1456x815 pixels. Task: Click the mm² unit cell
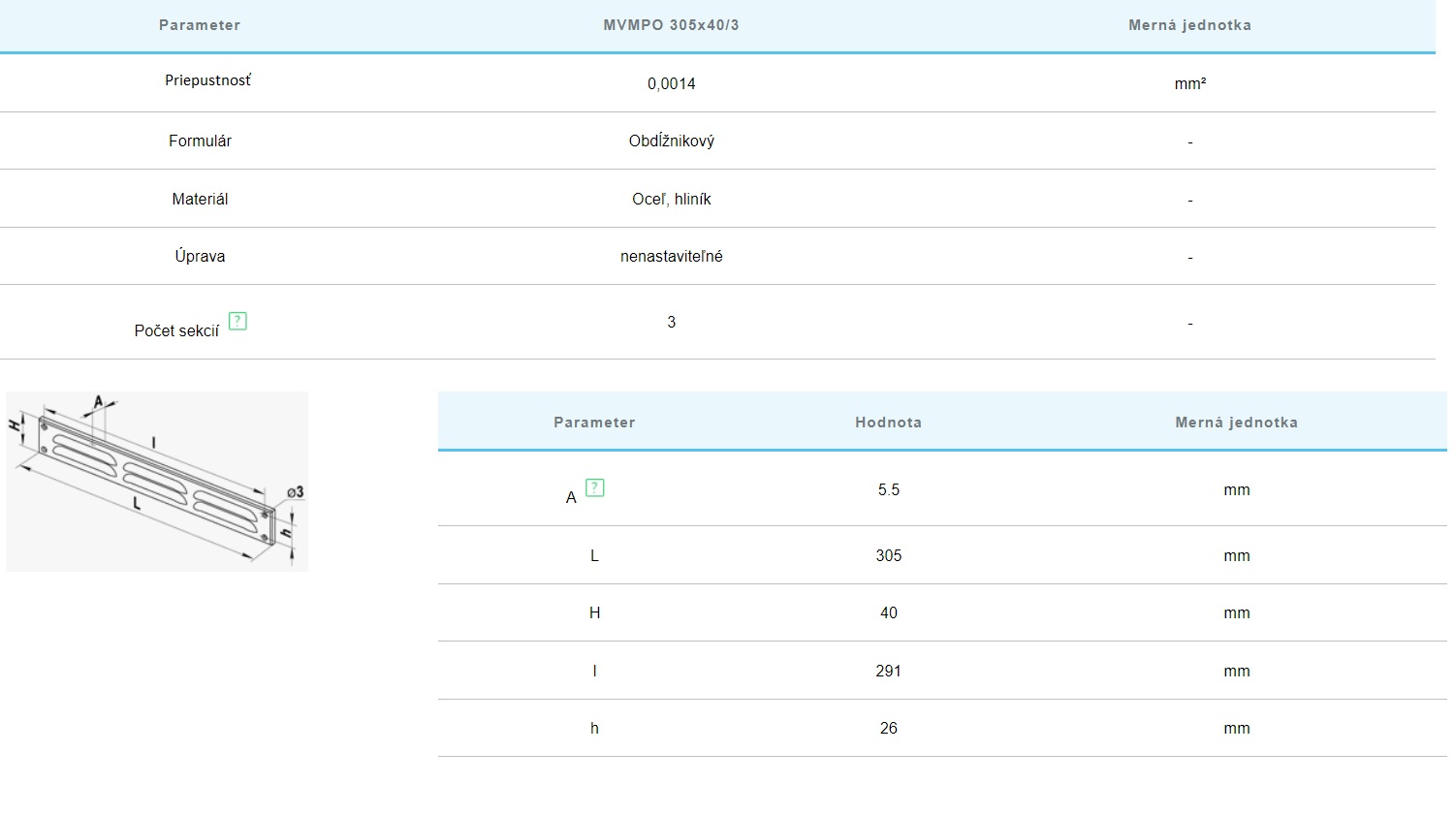pyautogui.click(x=1189, y=84)
